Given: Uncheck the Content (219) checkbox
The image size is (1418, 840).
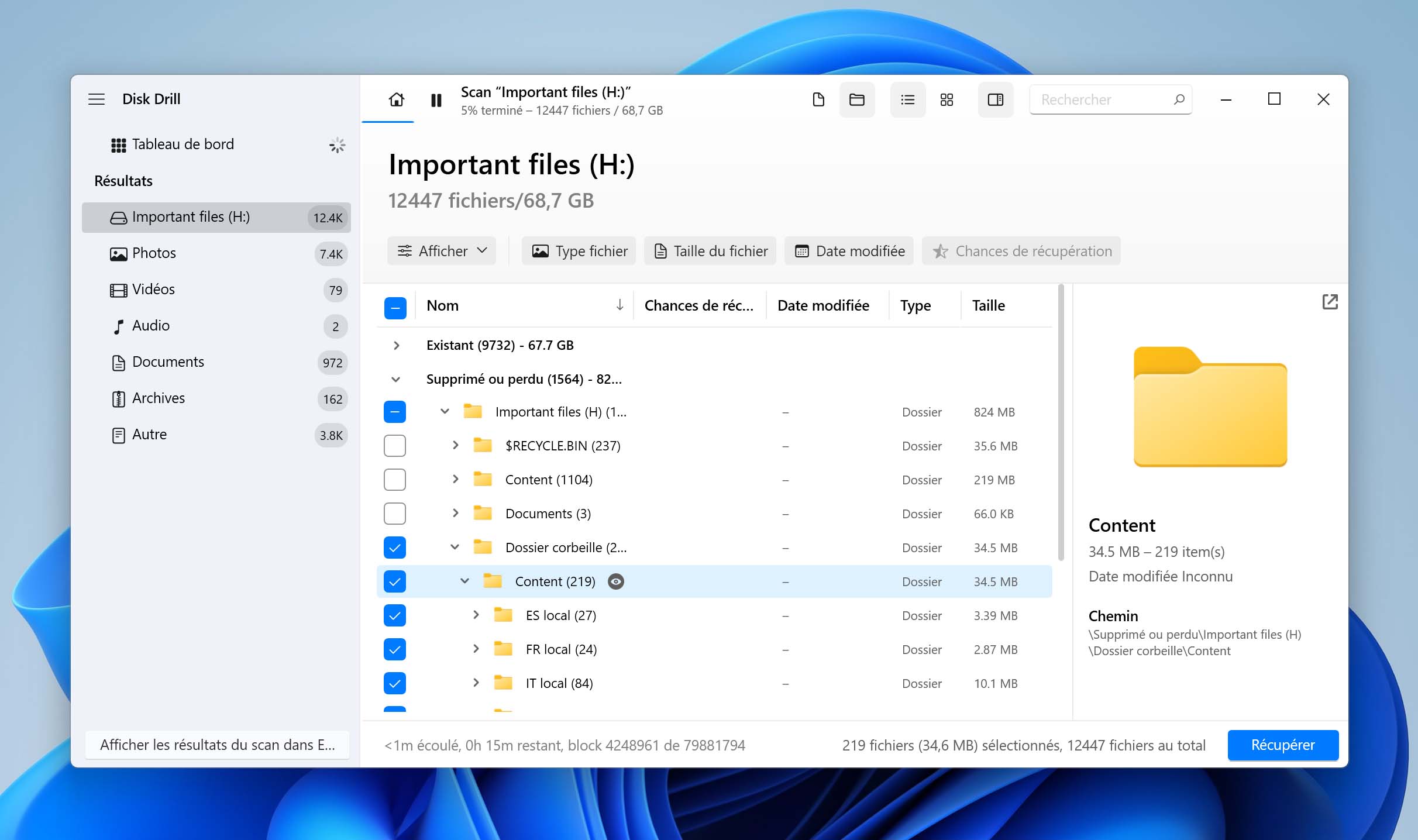Looking at the screenshot, I should (x=395, y=581).
